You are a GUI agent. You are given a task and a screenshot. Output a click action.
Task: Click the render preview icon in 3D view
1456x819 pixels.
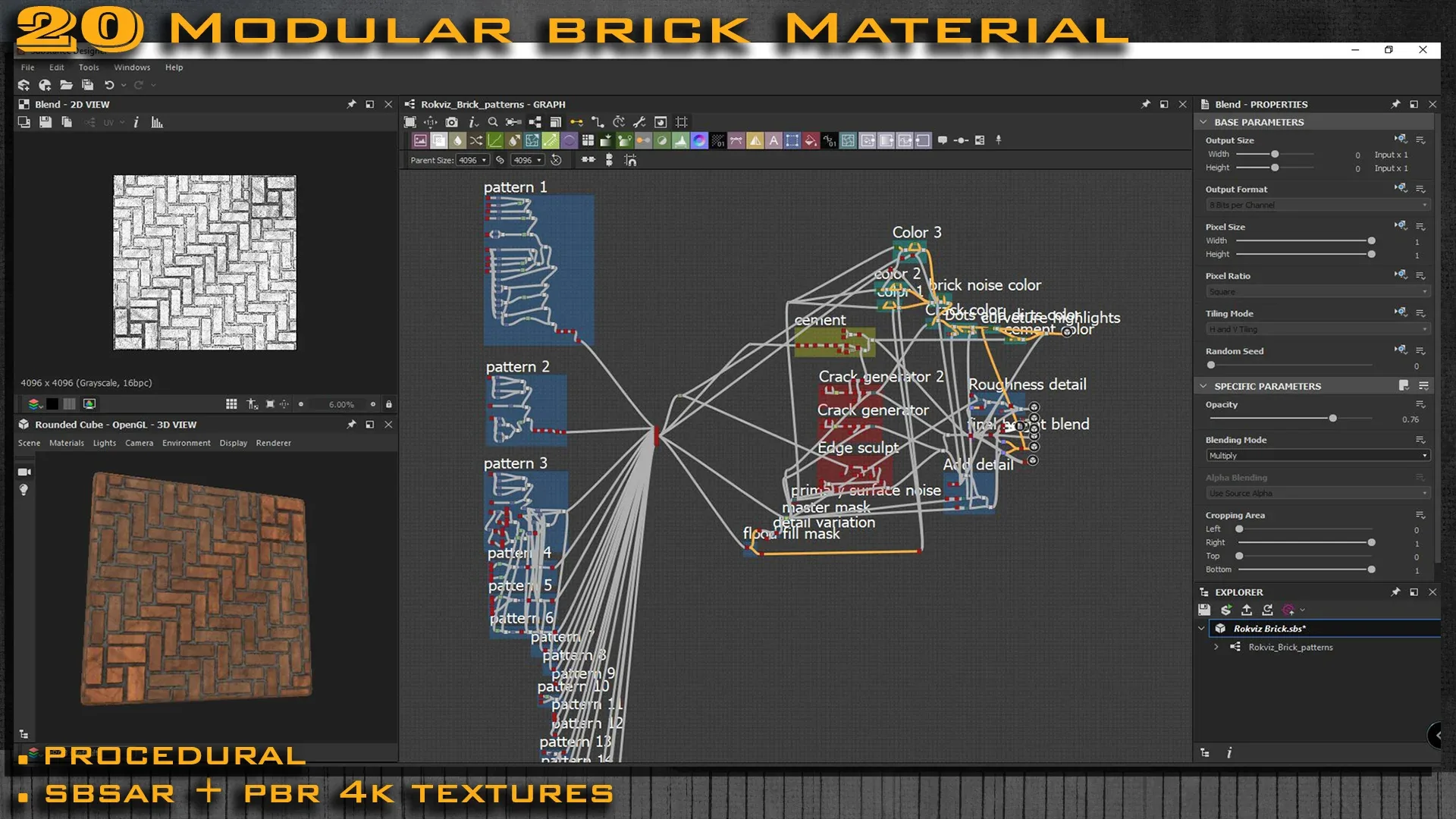25,471
